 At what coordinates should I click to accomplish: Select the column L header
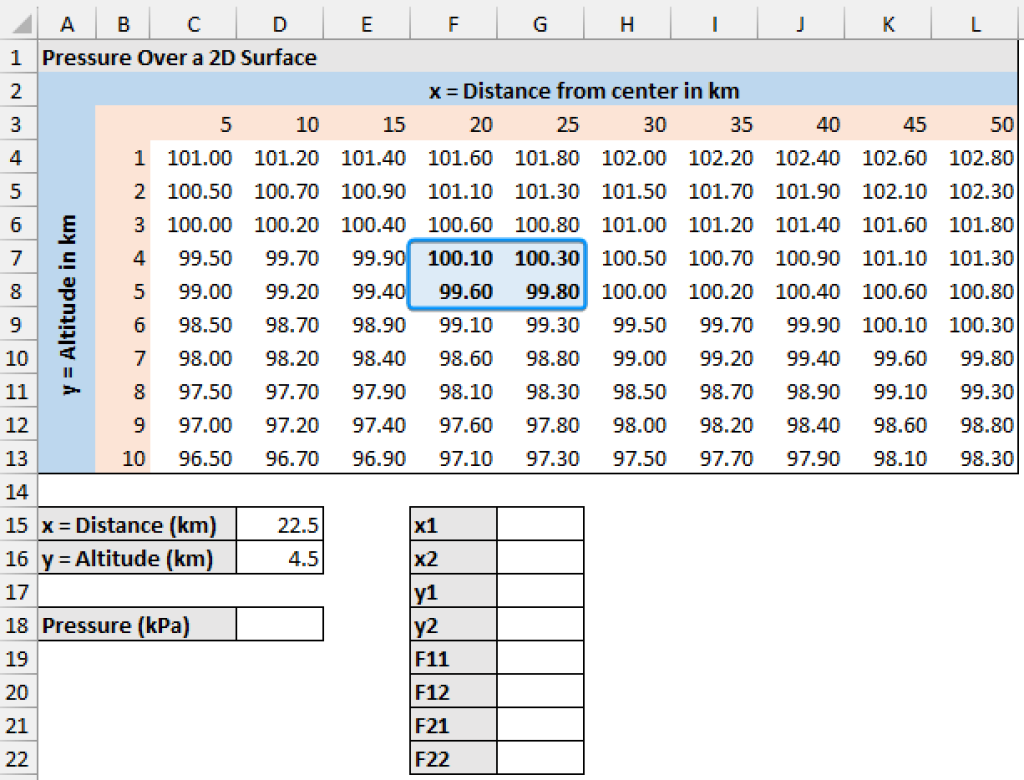coord(975,23)
